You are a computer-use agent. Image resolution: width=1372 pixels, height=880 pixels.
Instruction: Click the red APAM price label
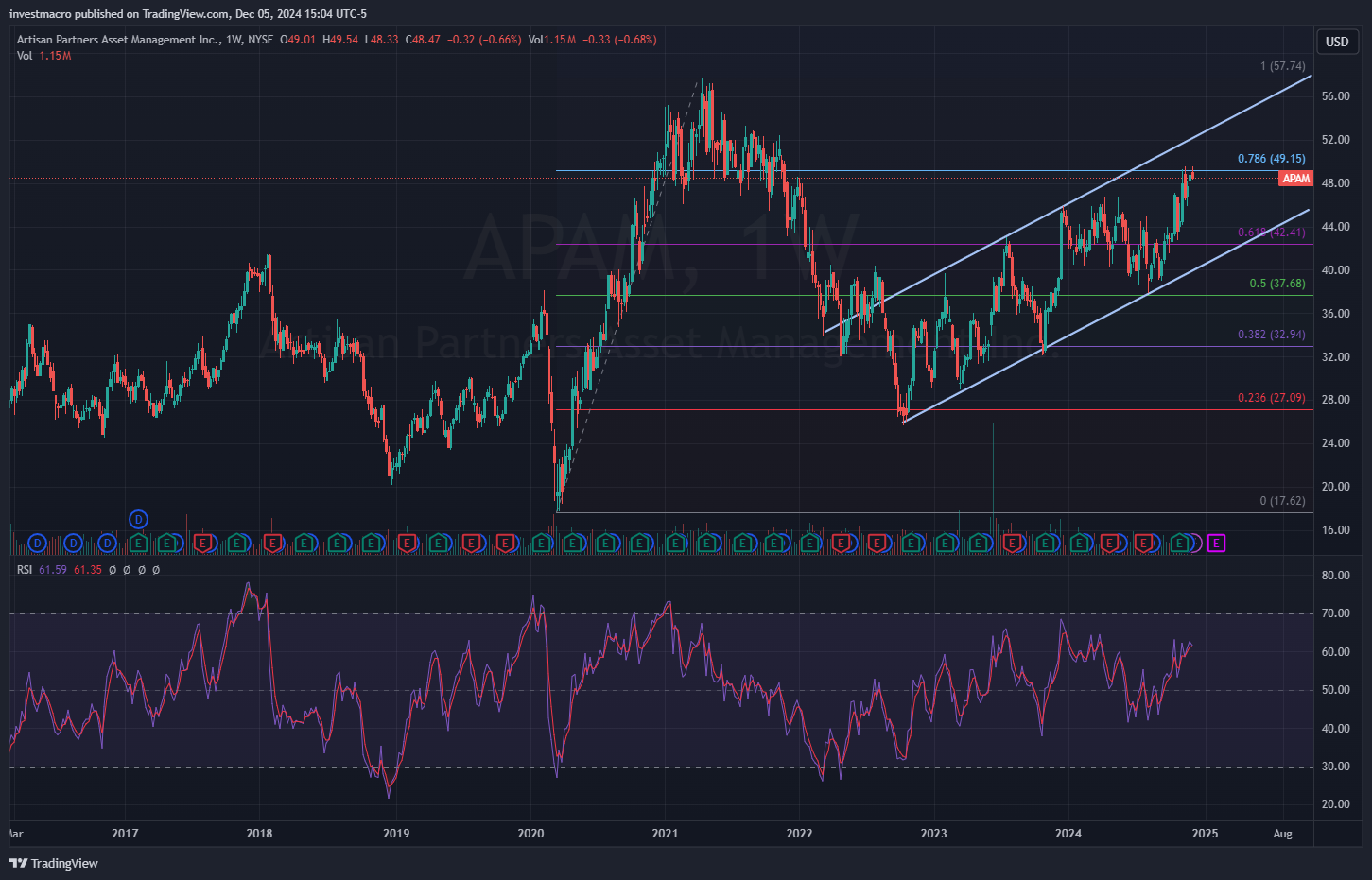click(x=1295, y=179)
